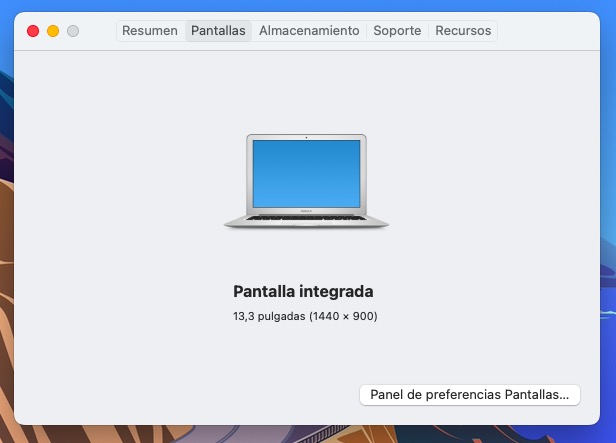Close the window with the red button
Image resolution: width=616 pixels, height=443 pixels.
[33, 31]
